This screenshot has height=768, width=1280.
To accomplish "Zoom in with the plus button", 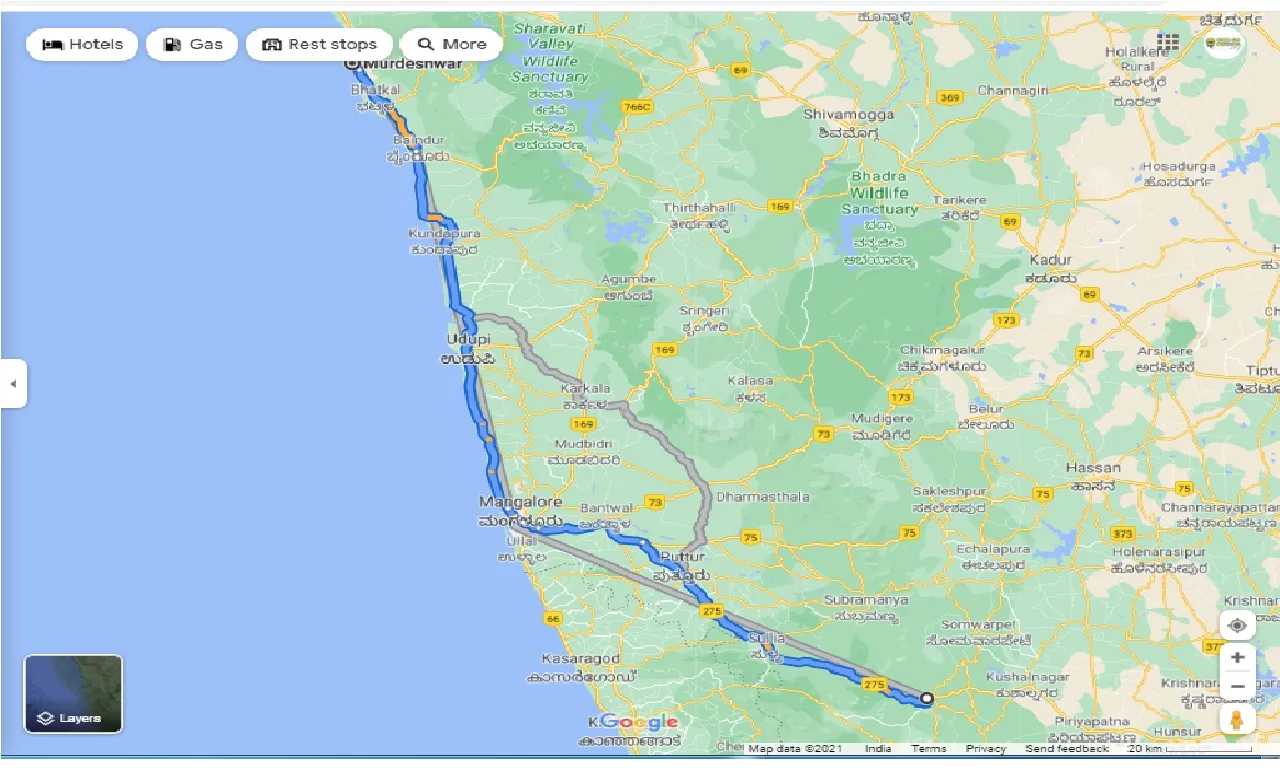I will click(1237, 658).
